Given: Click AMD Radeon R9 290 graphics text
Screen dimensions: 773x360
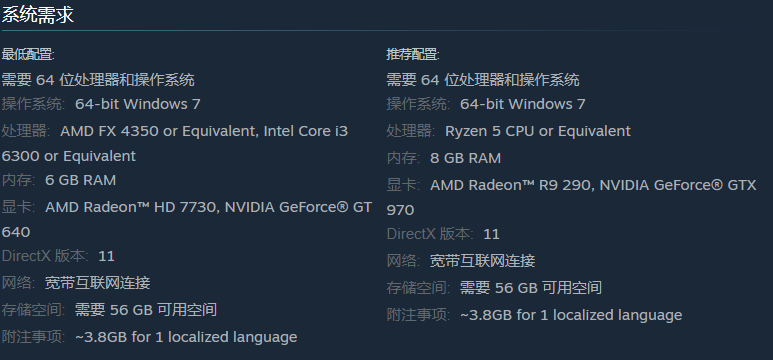Looking at the screenshot, I should click(x=510, y=185).
